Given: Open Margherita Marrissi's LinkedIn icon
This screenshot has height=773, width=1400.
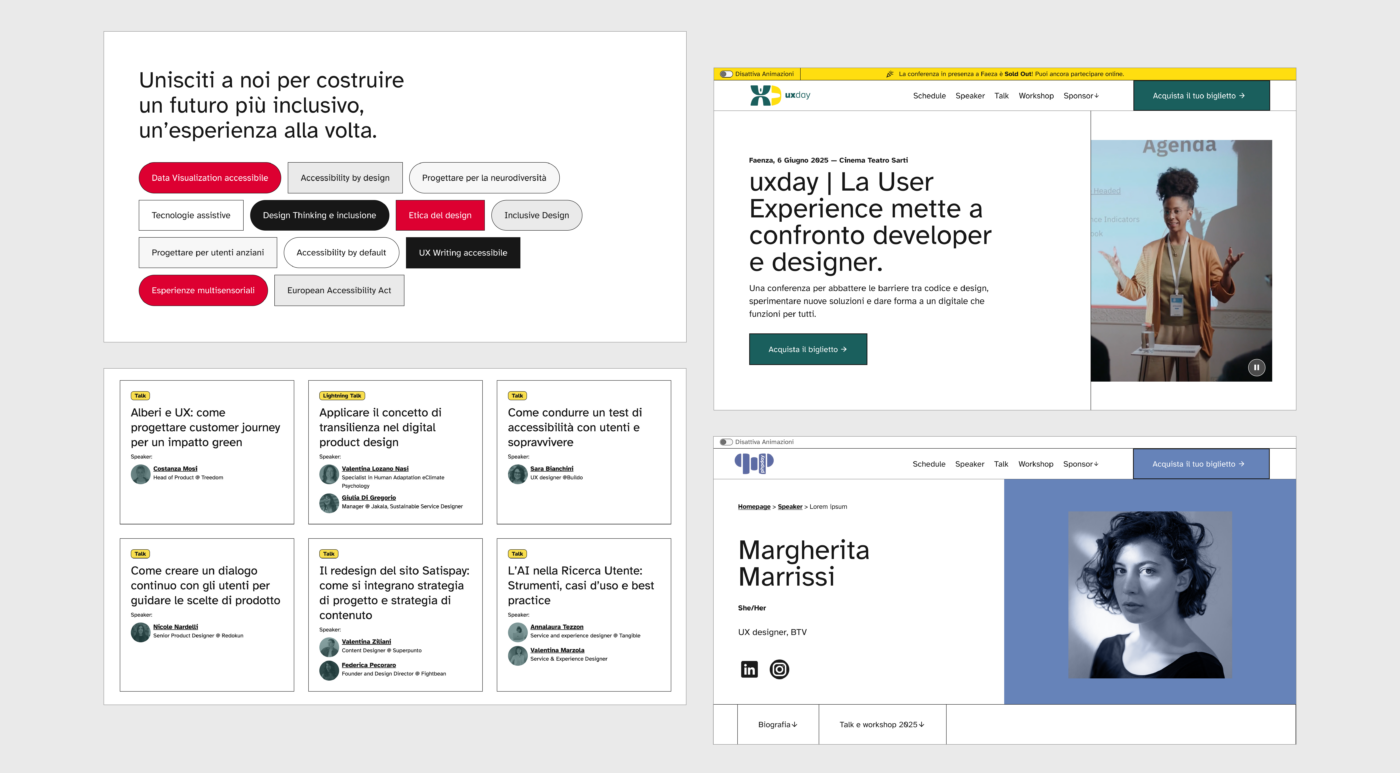Looking at the screenshot, I should tap(749, 670).
